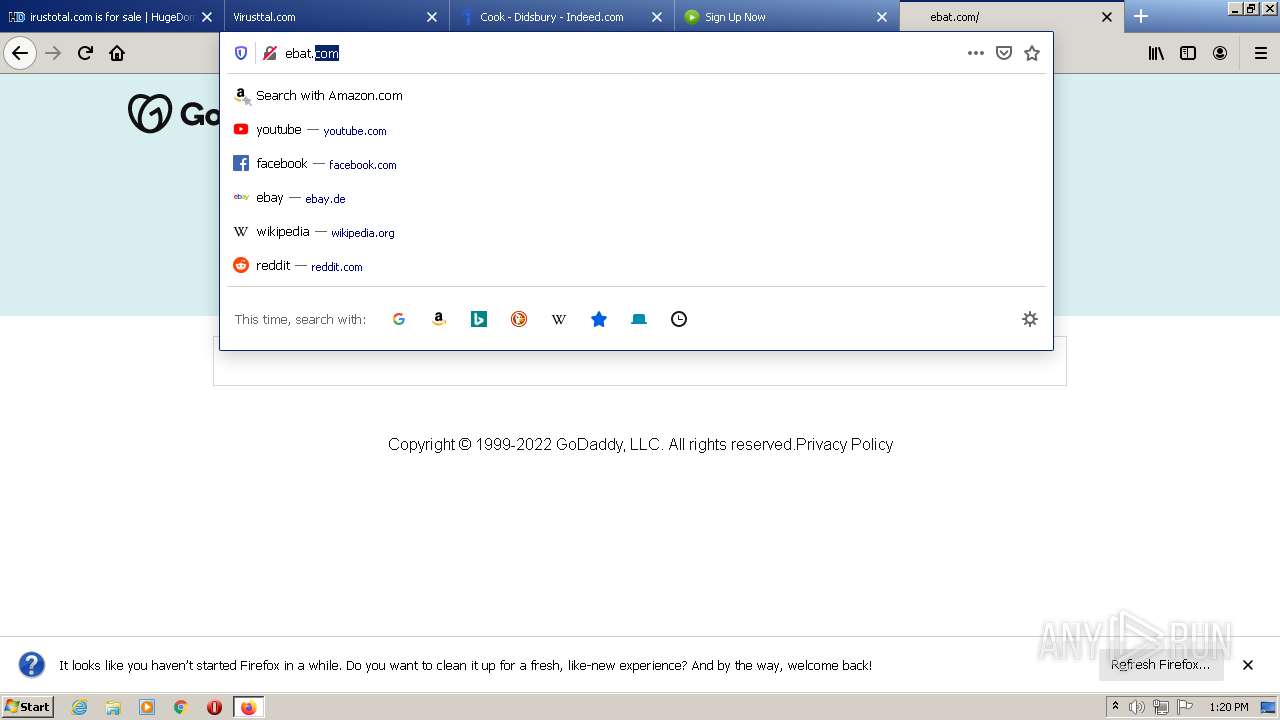The width and height of the screenshot is (1280, 720).
Task: Show sidebars button
Action: (x=1188, y=53)
